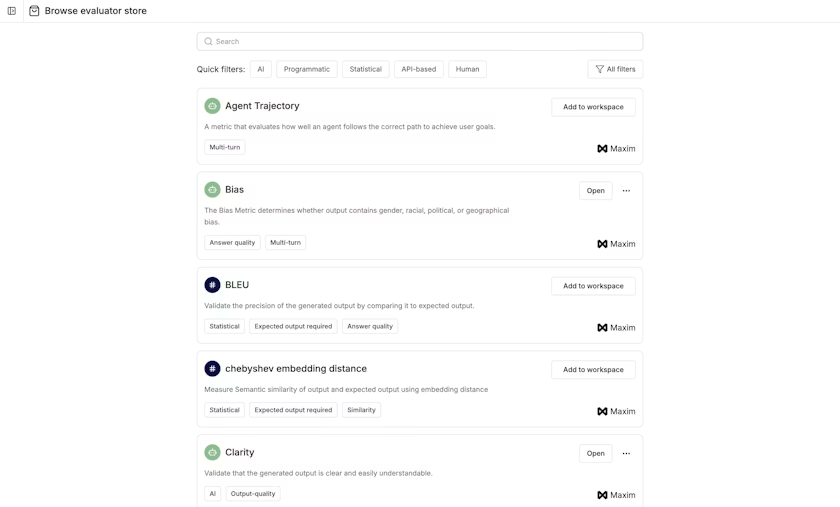Viewport: 840px width, 507px height.
Task: Enable the API-based quick filter
Action: pyautogui.click(x=419, y=69)
